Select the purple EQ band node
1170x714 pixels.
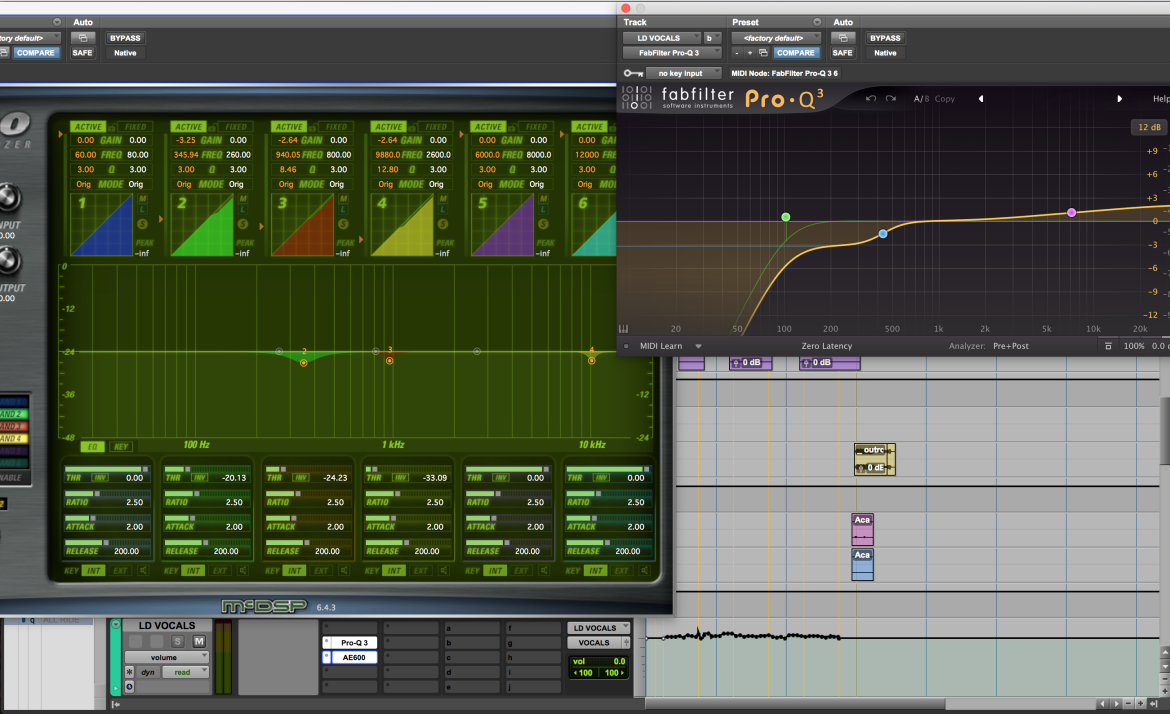[1072, 213]
